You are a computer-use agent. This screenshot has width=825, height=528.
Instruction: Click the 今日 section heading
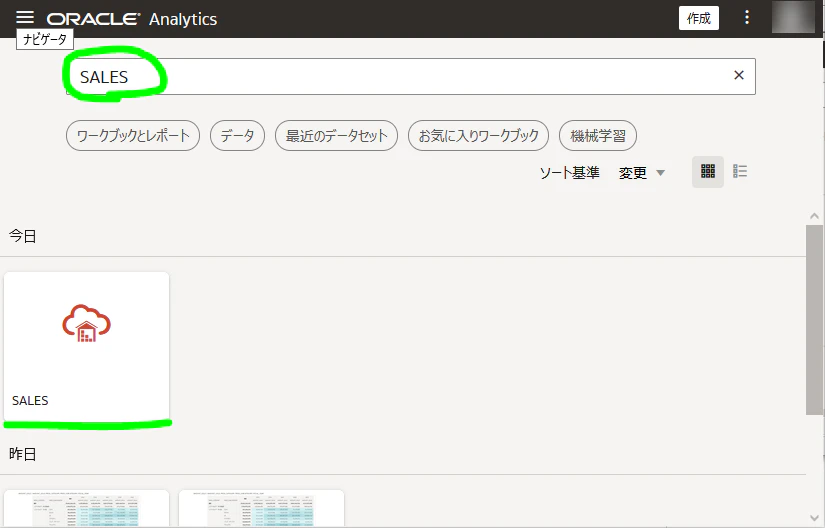click(x=23, y=236)
